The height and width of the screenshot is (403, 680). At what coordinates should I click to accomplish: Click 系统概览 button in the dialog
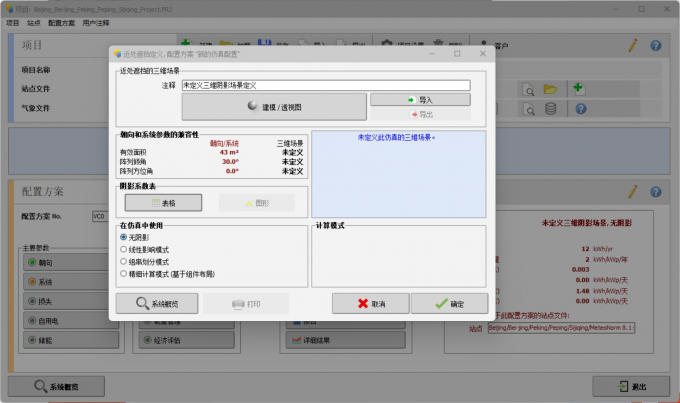[x=157, y=304]
